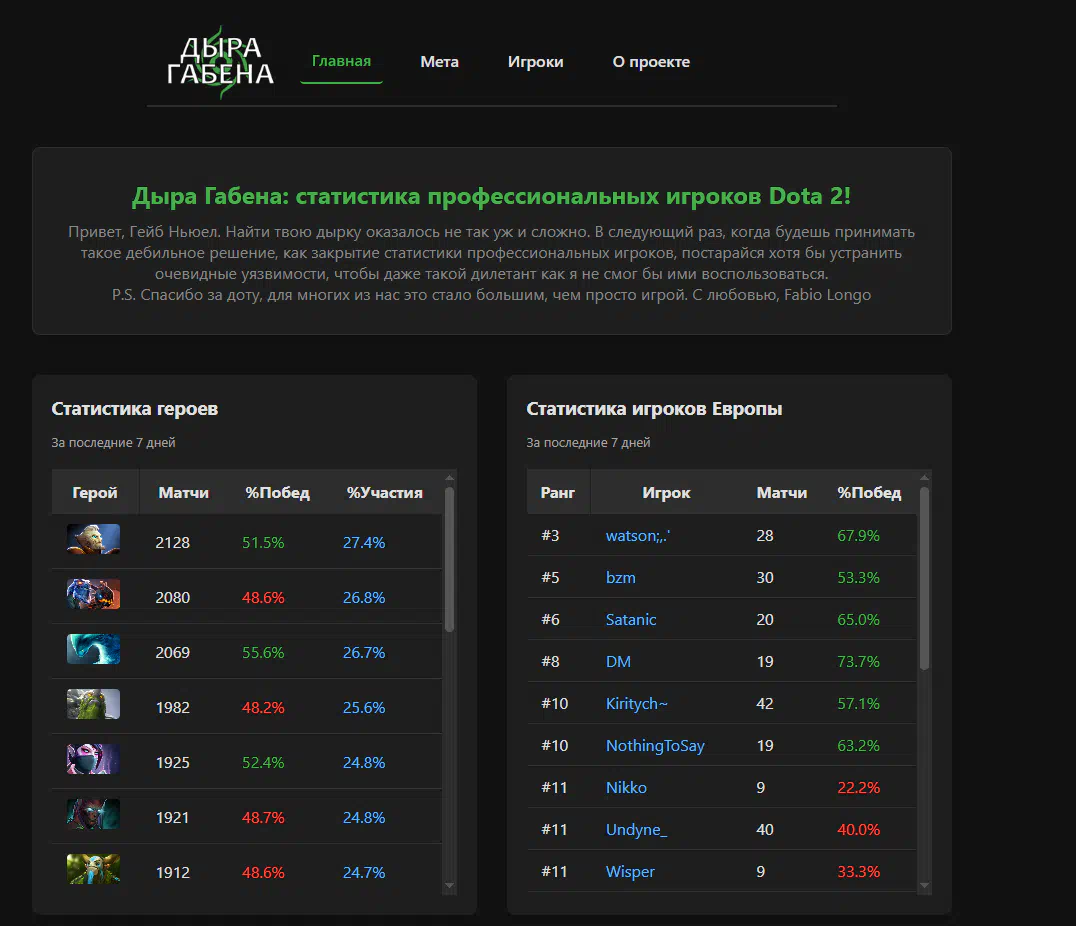Screen dimensions: 1076x926
Task: Click hero icon in the 2128 matches row
Action: pyautogui.click(x=93, y=539)
